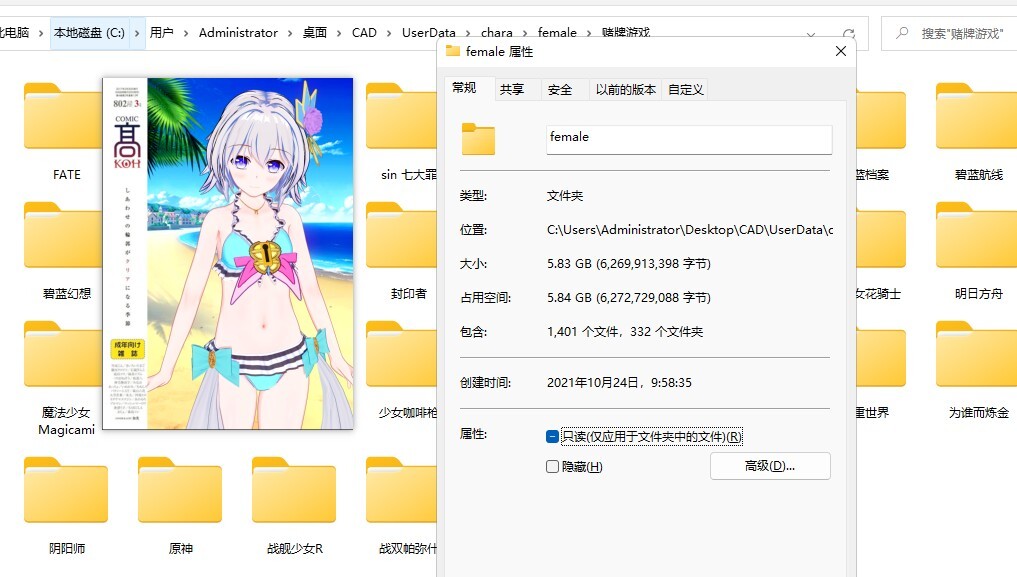This screenshot has width=1017, height=577.
Task: Click the location path C:\Users\Administrator\Desktop
Action: click(x=689, y=230)
